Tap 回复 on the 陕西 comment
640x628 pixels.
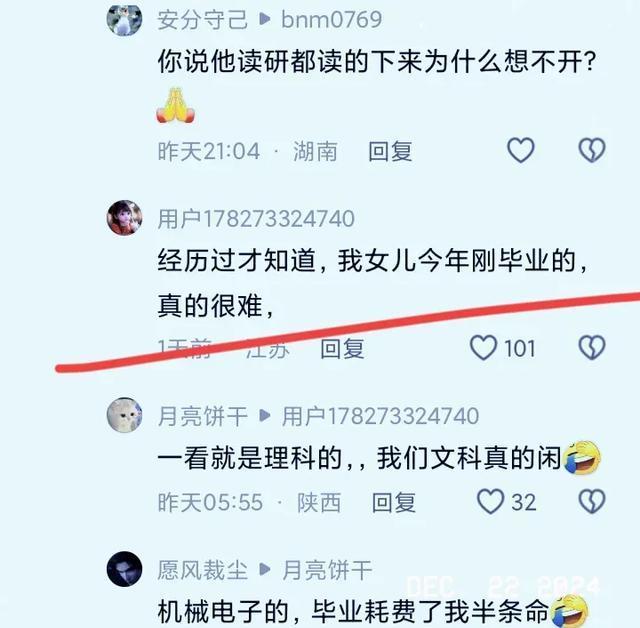coord(394,503)
